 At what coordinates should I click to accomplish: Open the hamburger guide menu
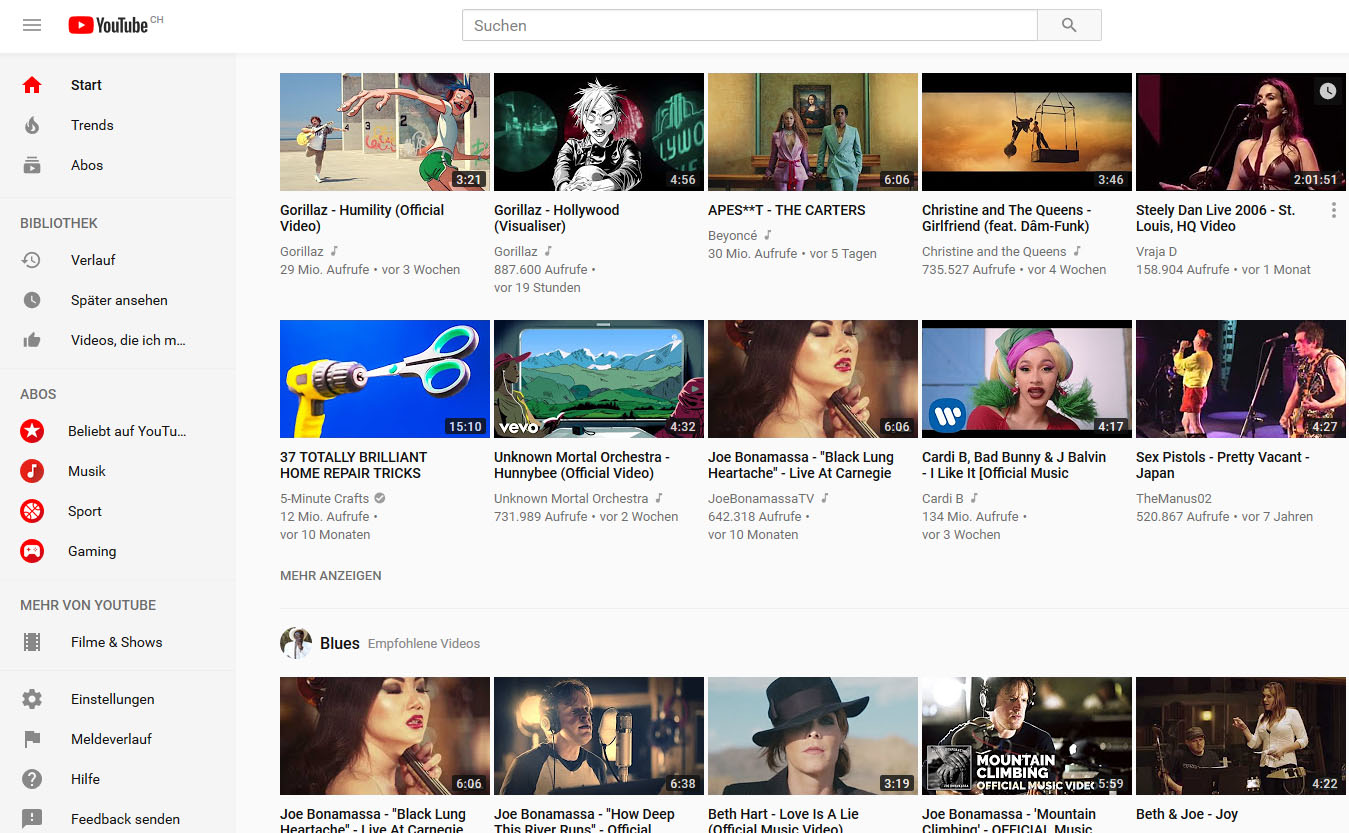pos(32,25)
